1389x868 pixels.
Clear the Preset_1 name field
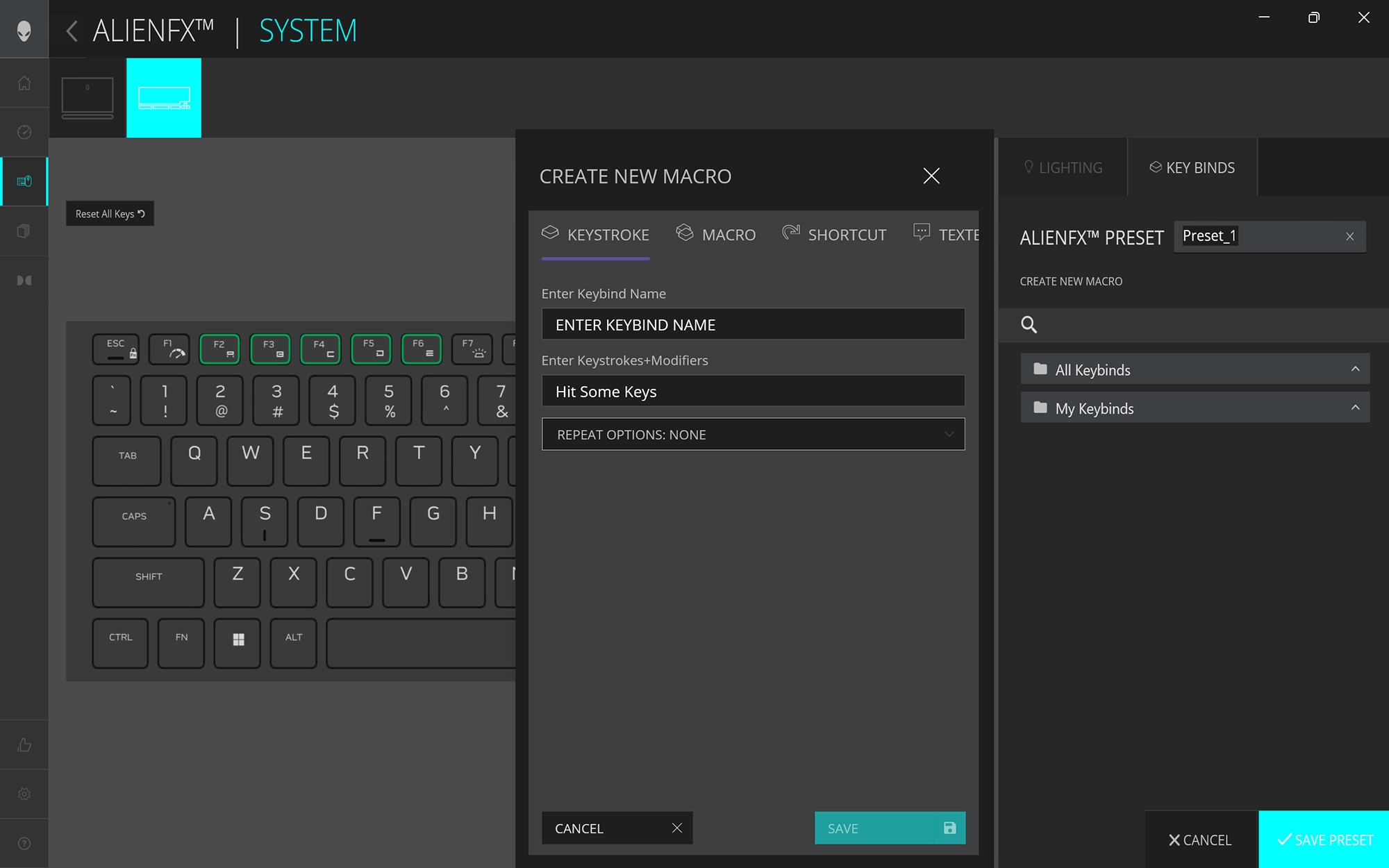point(1349,237)
